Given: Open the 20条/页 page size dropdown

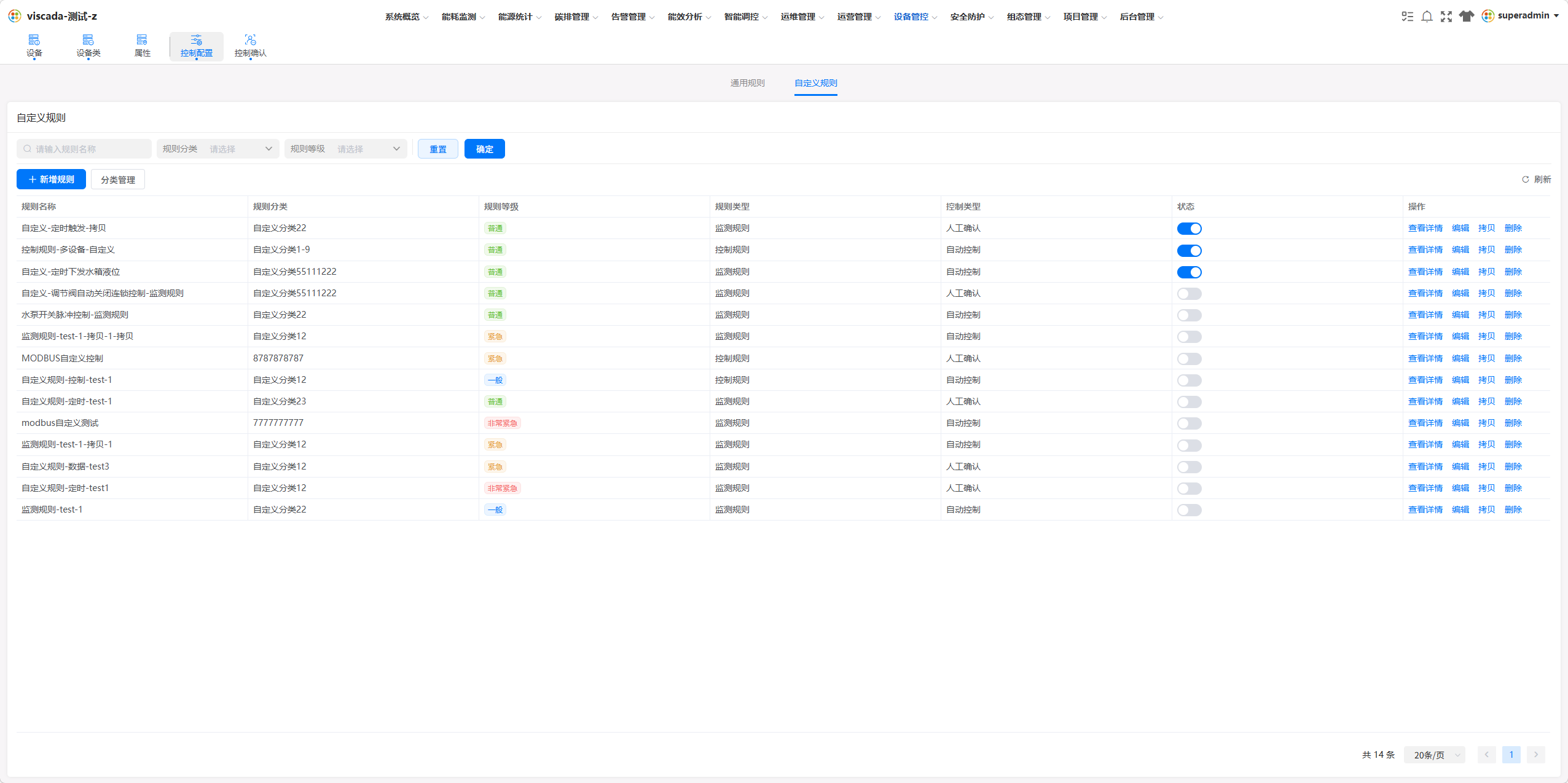Looking at the screenshot, I should 1435,755.
